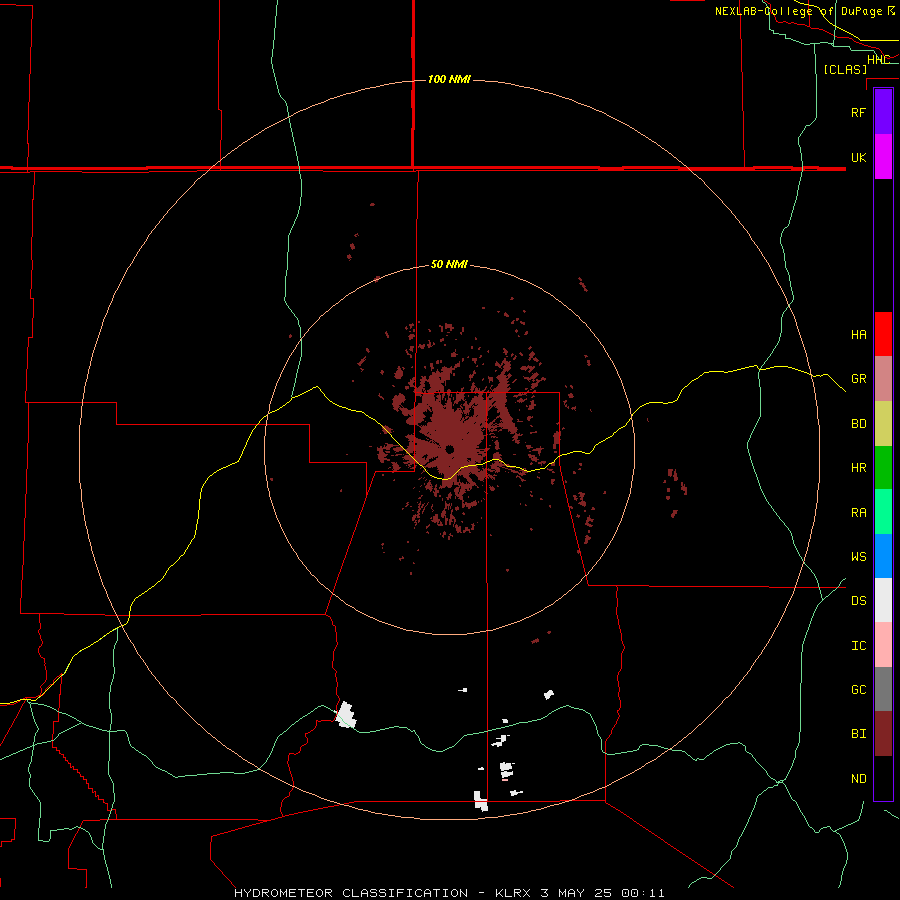The image size is (900, 900).
Task: Click the 100 NMI range ring label
Action: tap(449, 79)
